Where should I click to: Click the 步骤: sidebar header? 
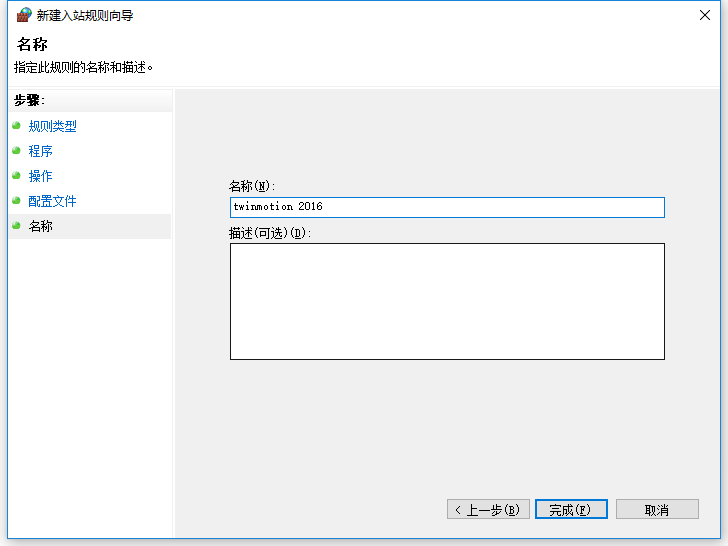(29, 100)
